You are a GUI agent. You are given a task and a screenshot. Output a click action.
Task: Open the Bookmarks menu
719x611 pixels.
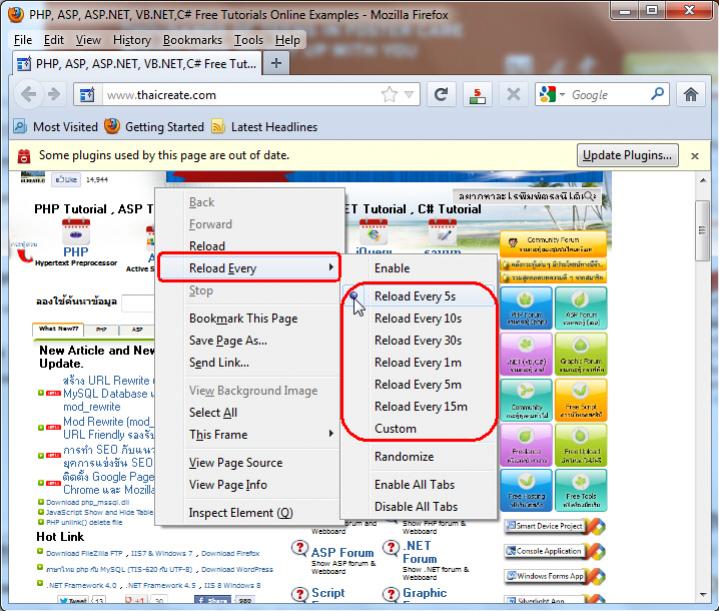pyautogui.click(x=192, y=40)
